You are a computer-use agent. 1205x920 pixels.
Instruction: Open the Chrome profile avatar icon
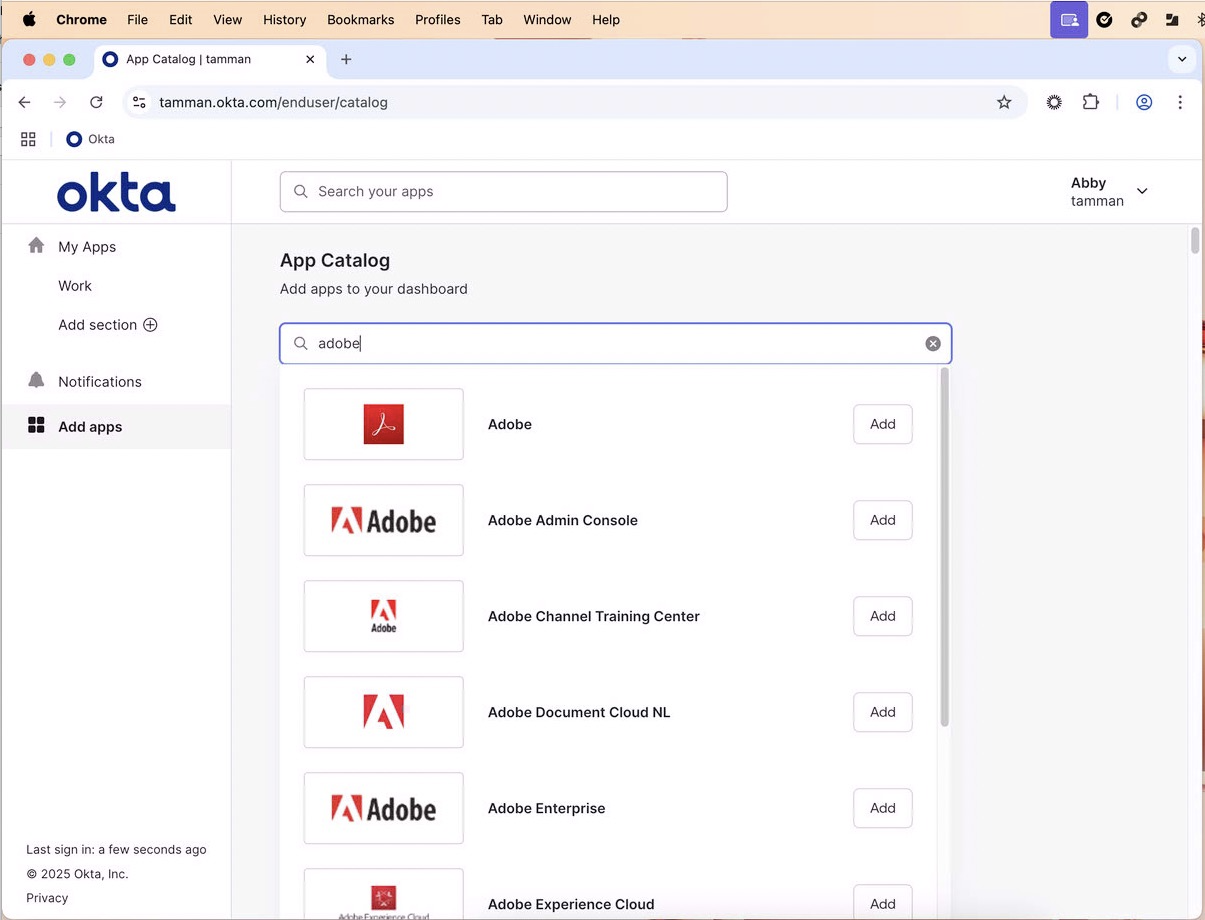pyautogui.click(x=1144, y=102)
